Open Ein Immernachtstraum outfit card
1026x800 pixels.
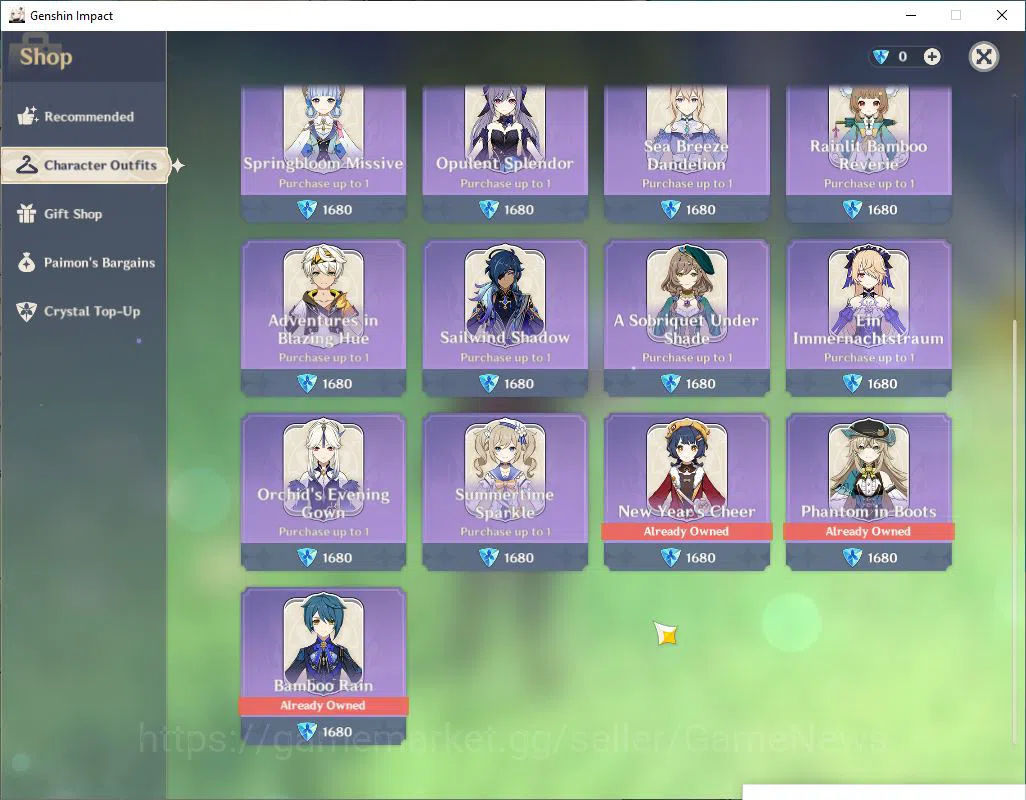868,318
